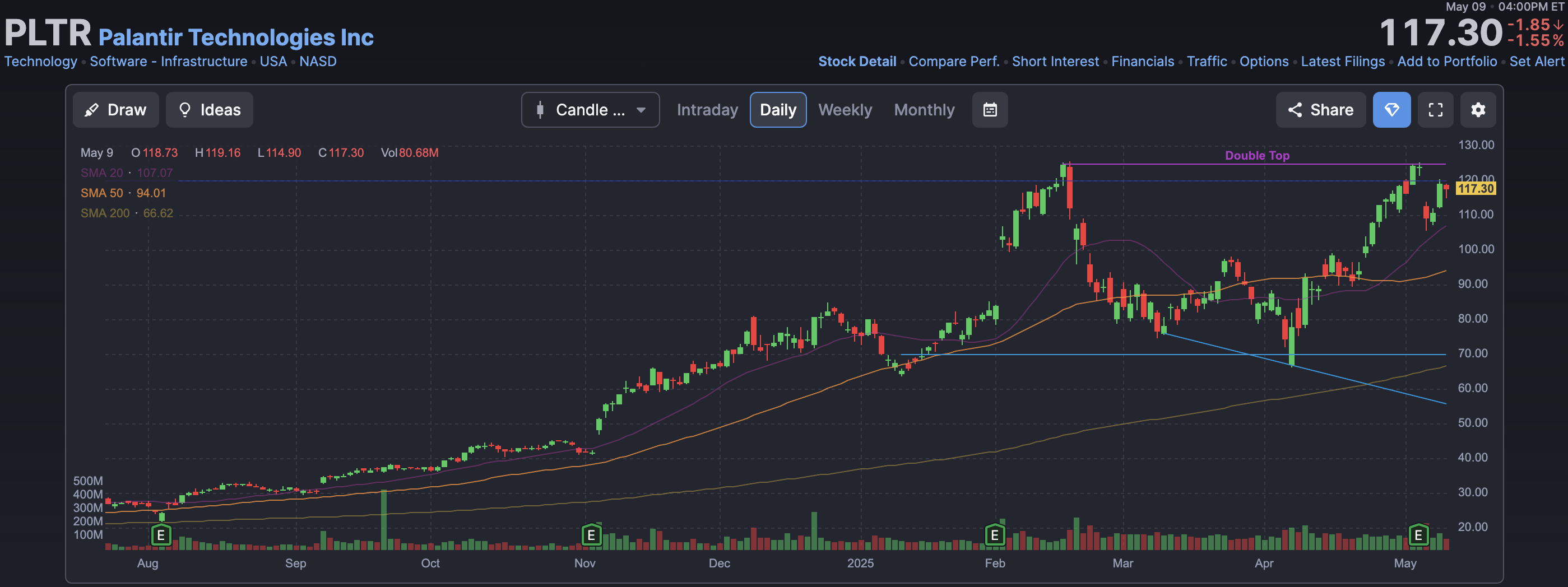This screenshot has height=587, width=1568.
Task: Enter fullscreen chart mode
Action: [x=1435, y=110]
